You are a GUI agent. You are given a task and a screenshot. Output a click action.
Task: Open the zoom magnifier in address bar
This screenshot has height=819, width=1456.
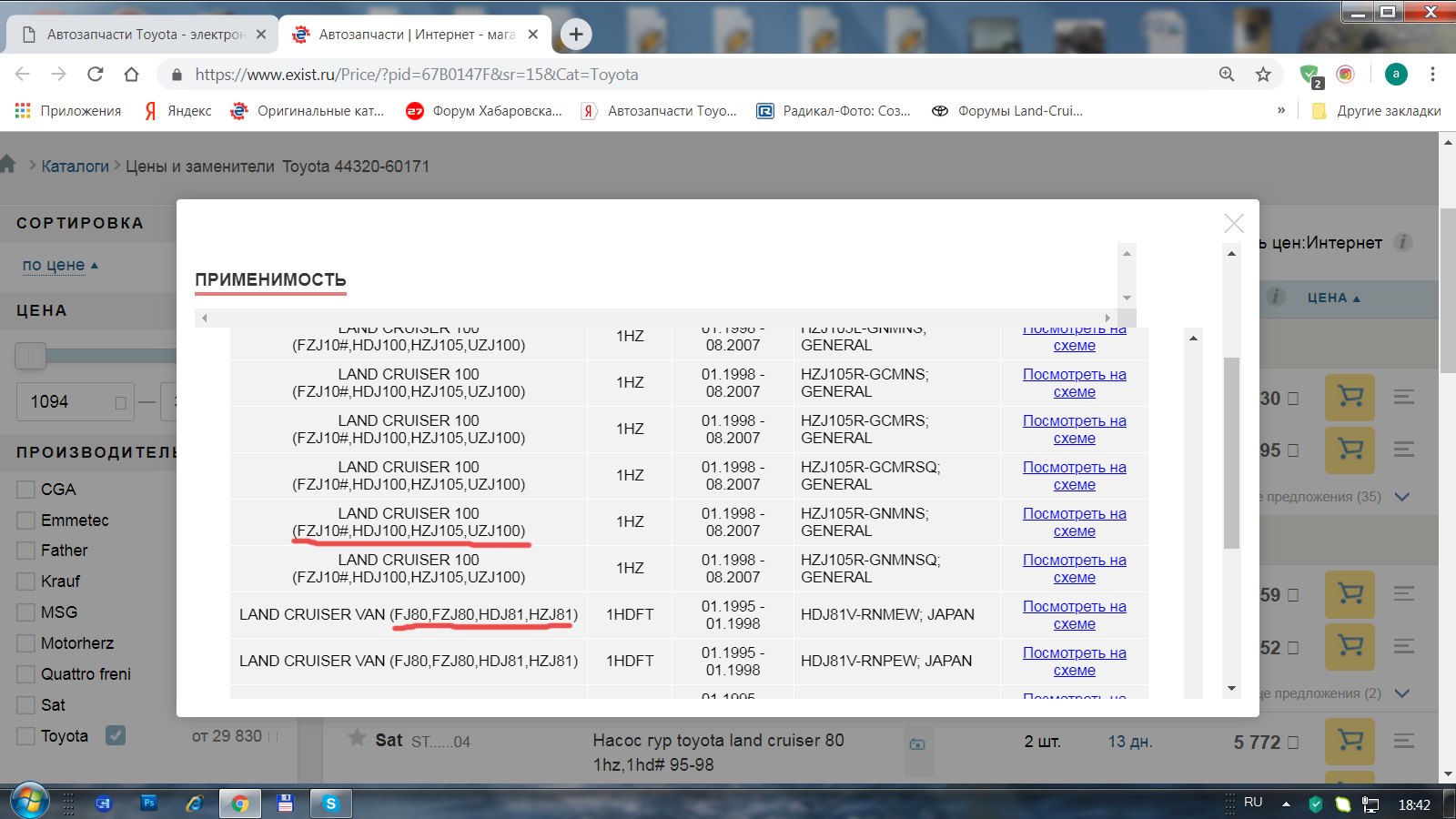tap(1227, 75)
